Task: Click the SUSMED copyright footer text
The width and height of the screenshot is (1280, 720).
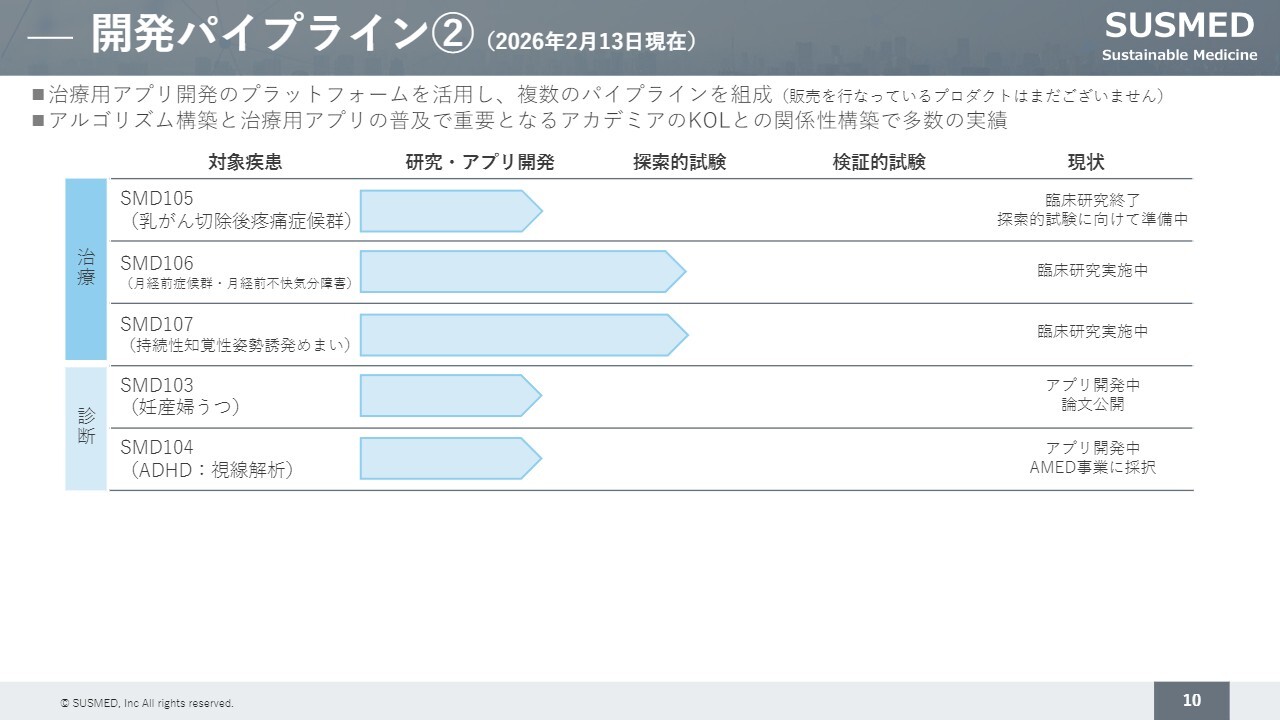Action: click(147, 703)
